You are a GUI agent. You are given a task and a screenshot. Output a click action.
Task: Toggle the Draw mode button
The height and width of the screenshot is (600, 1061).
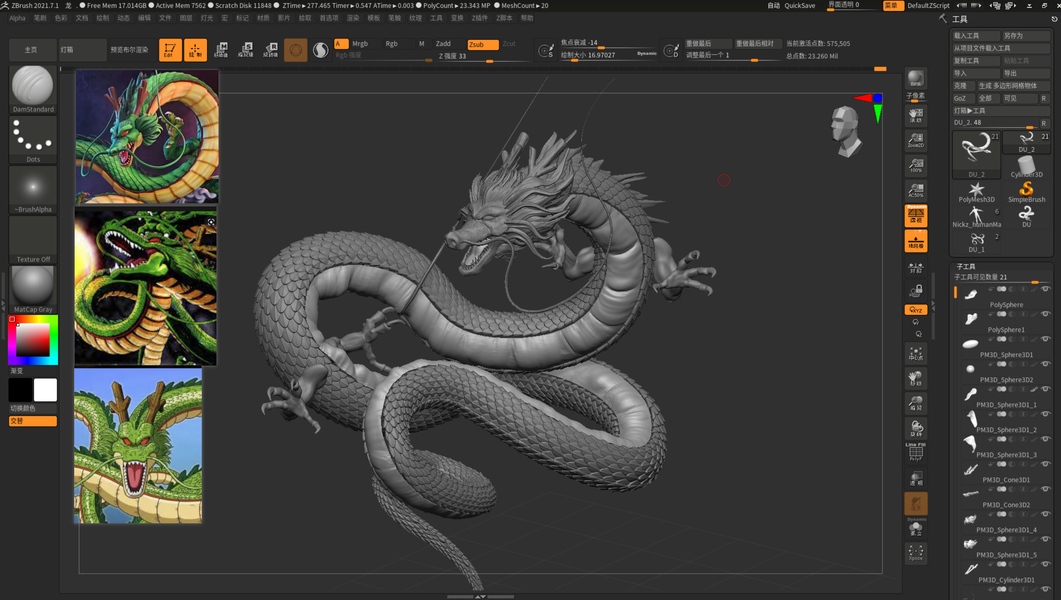pos(195,49)
